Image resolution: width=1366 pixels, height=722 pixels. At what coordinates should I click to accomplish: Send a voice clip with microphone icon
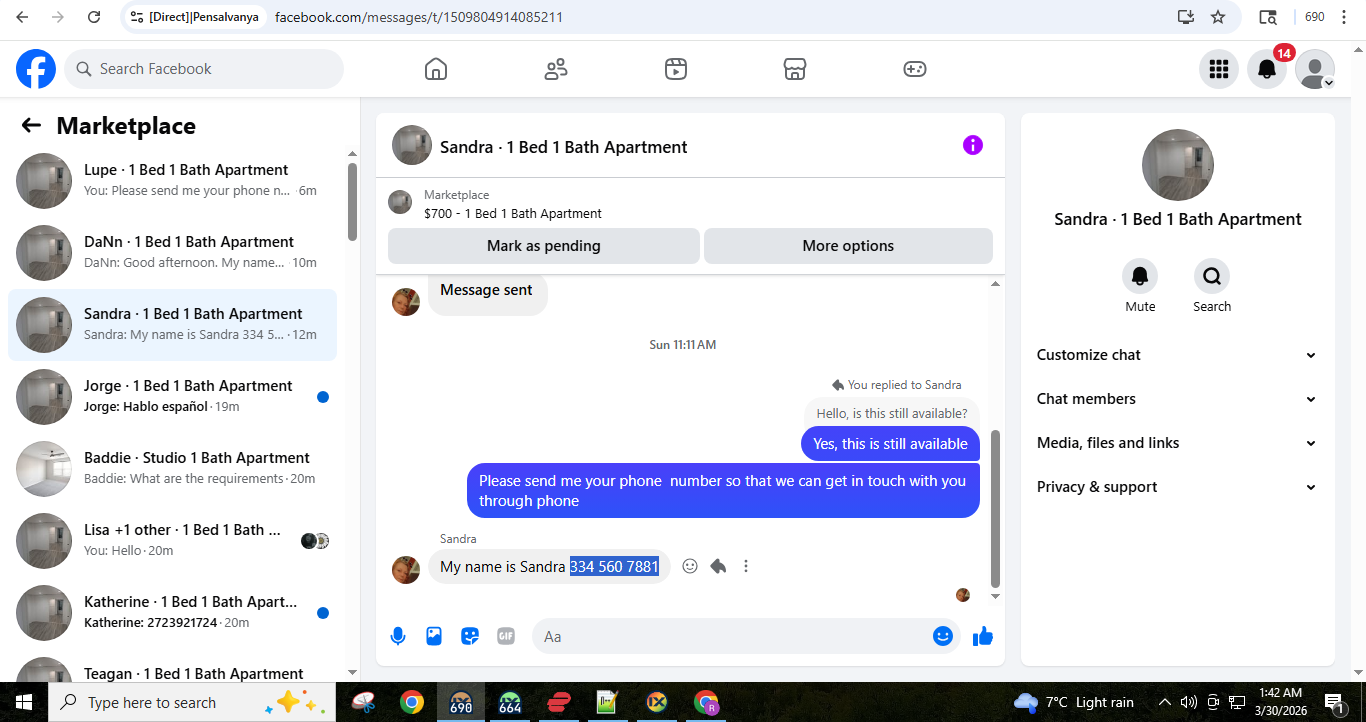(398, 636)
